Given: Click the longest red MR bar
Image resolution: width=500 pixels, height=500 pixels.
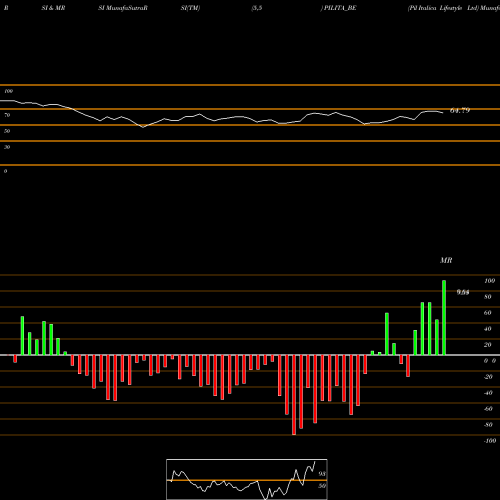Looking at the screenshot, I should (294, 395).
